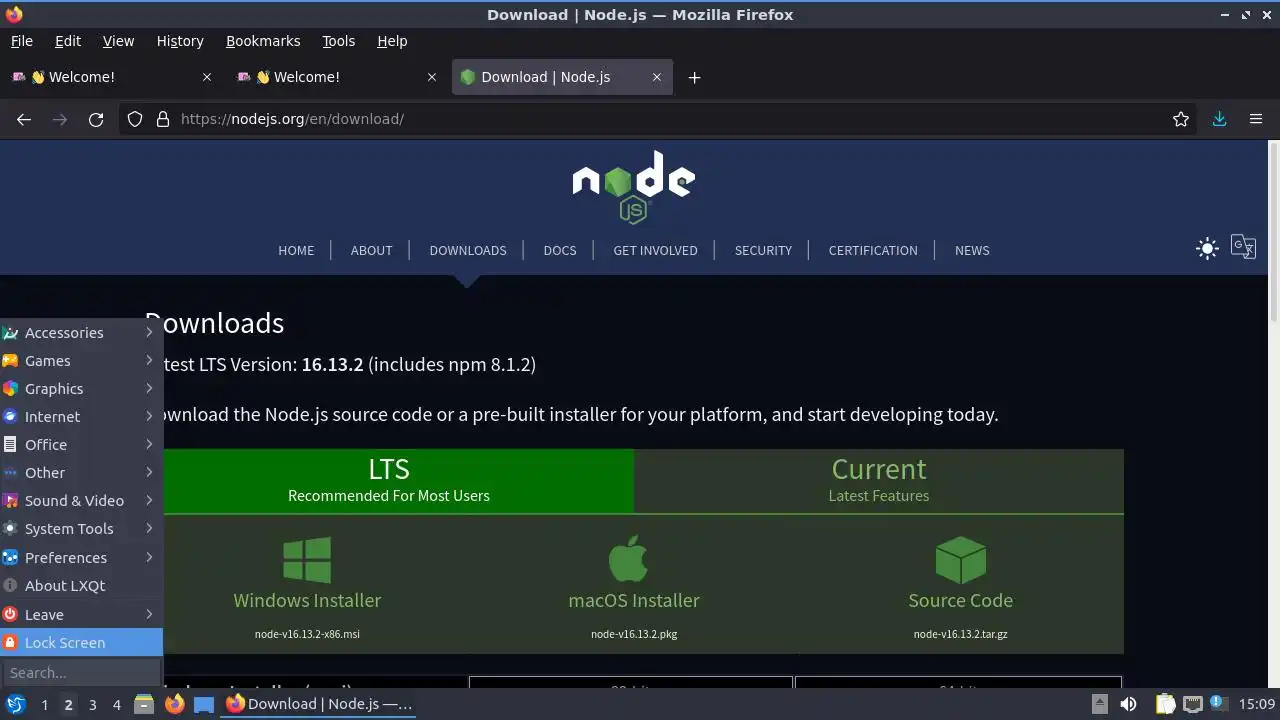Expand the System Tools submenu
The image size is (1280, 720).
(81, 529)
